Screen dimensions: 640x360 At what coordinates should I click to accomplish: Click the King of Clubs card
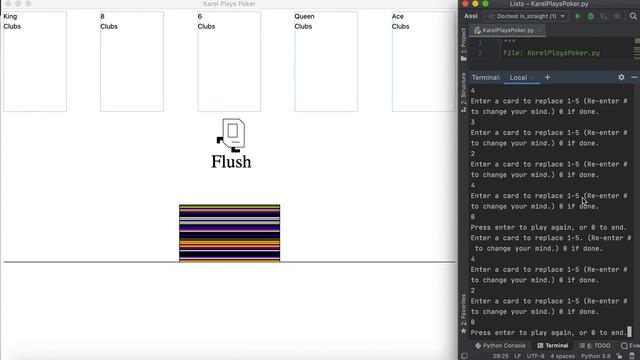[x=35, y=61]
